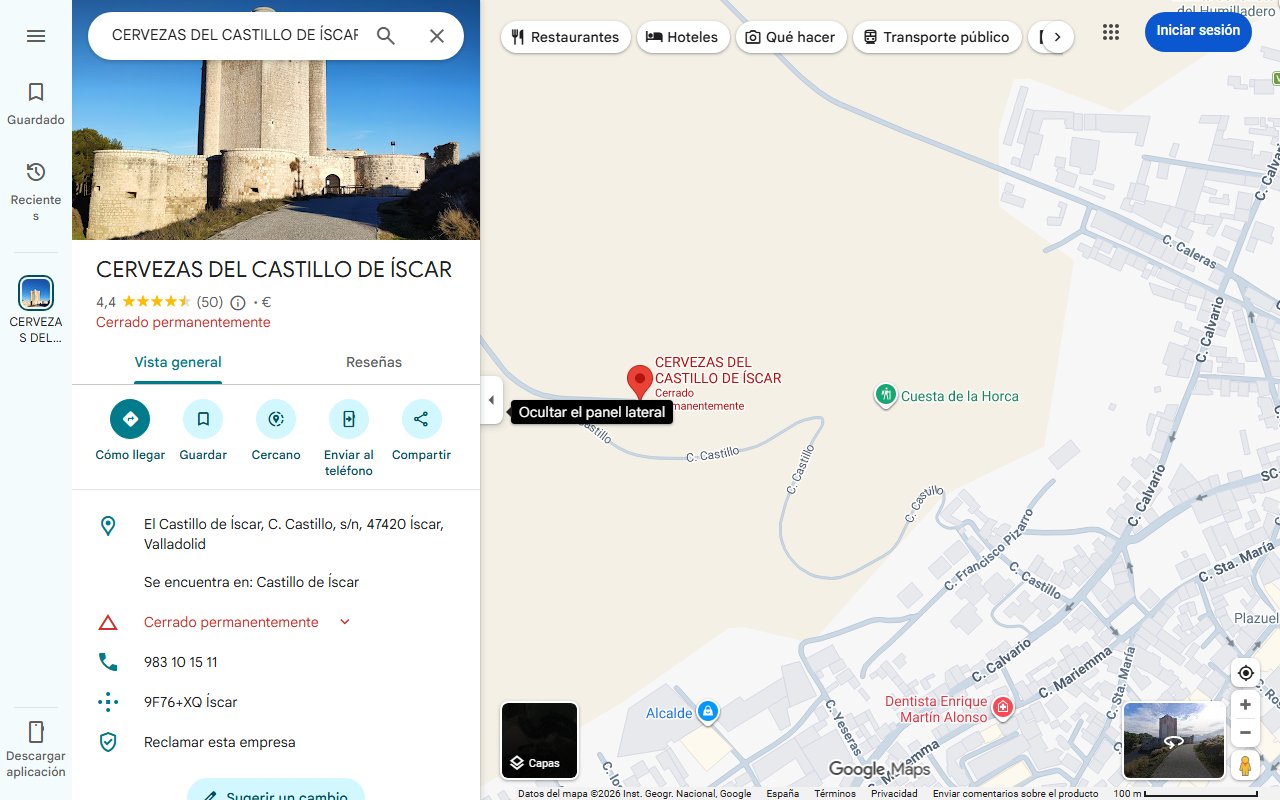Open Cercano to search nearby places

[275, 418]
